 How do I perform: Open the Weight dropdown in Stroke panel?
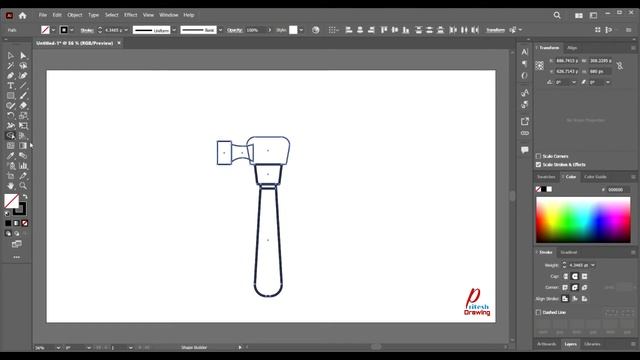point(593,265)
